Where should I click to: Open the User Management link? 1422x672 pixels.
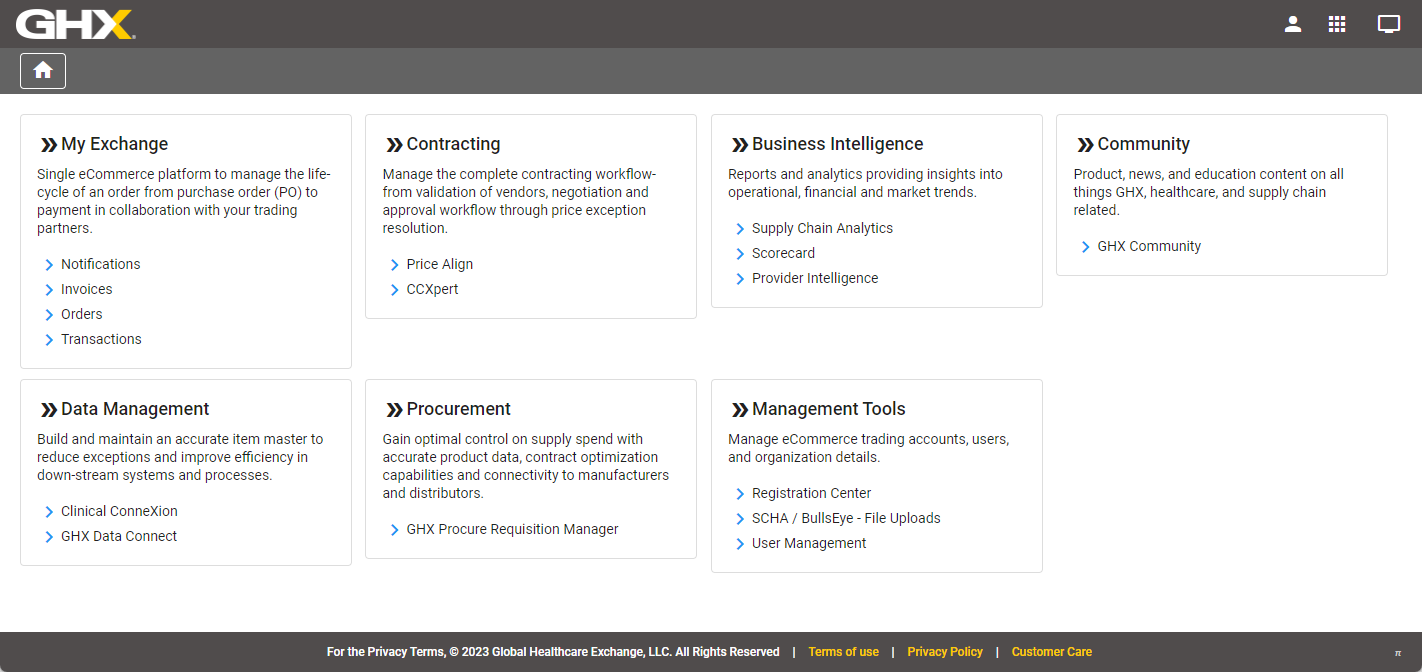pyautogui.click(x=809, y=543)
